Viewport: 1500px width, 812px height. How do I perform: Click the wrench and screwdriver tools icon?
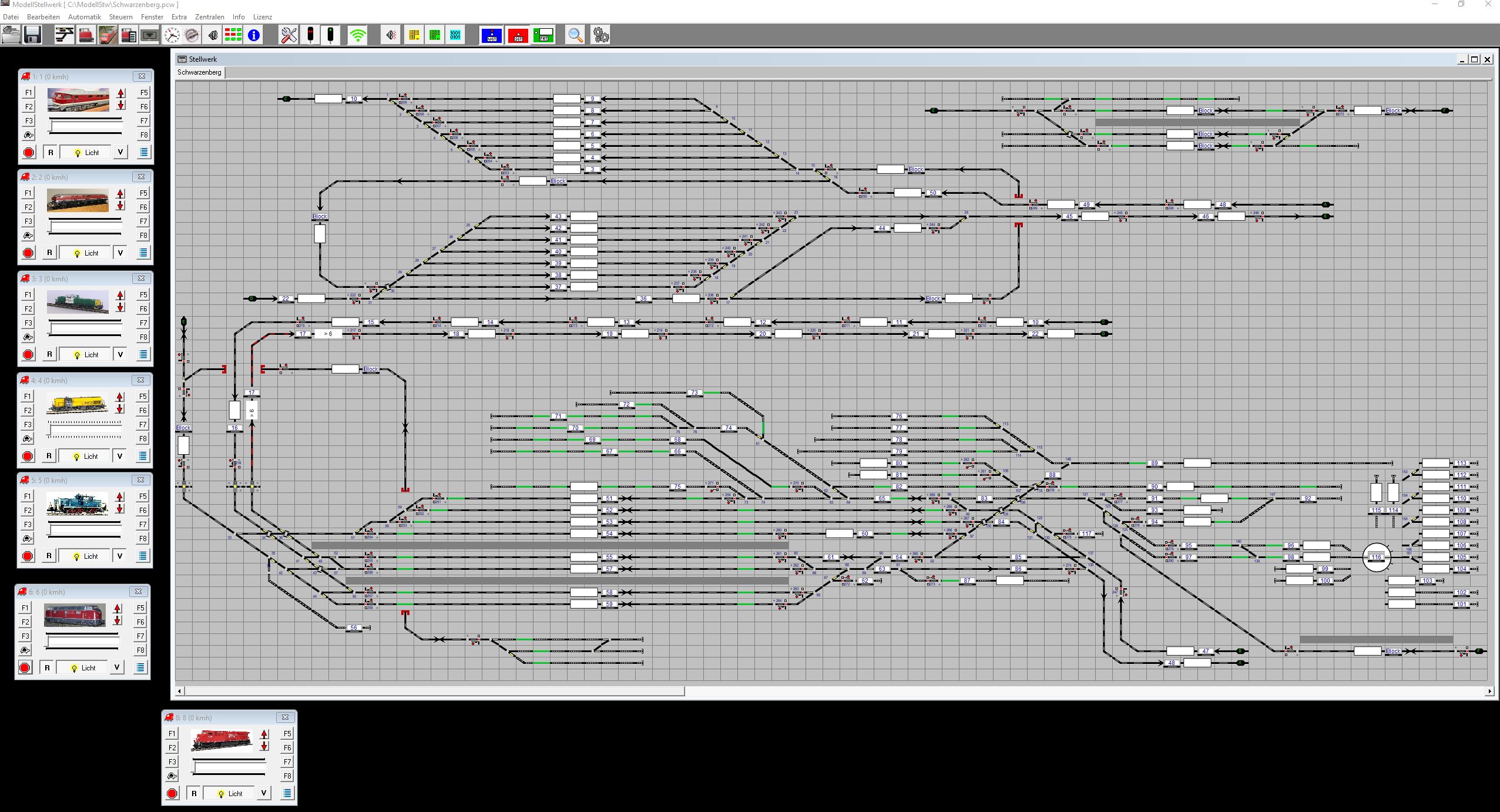(x=288, y=35)
